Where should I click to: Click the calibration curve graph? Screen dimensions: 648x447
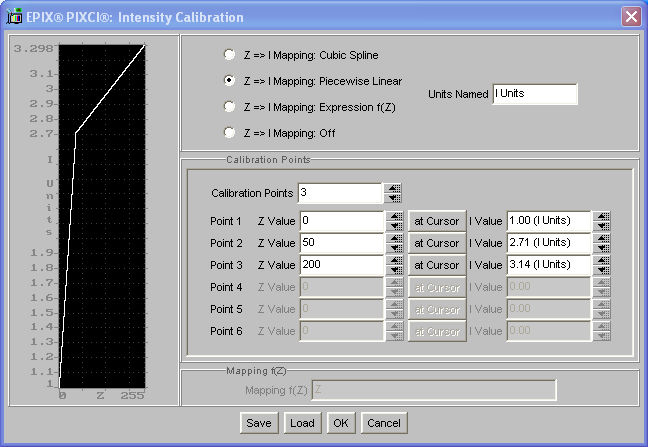tap(102, 216)
